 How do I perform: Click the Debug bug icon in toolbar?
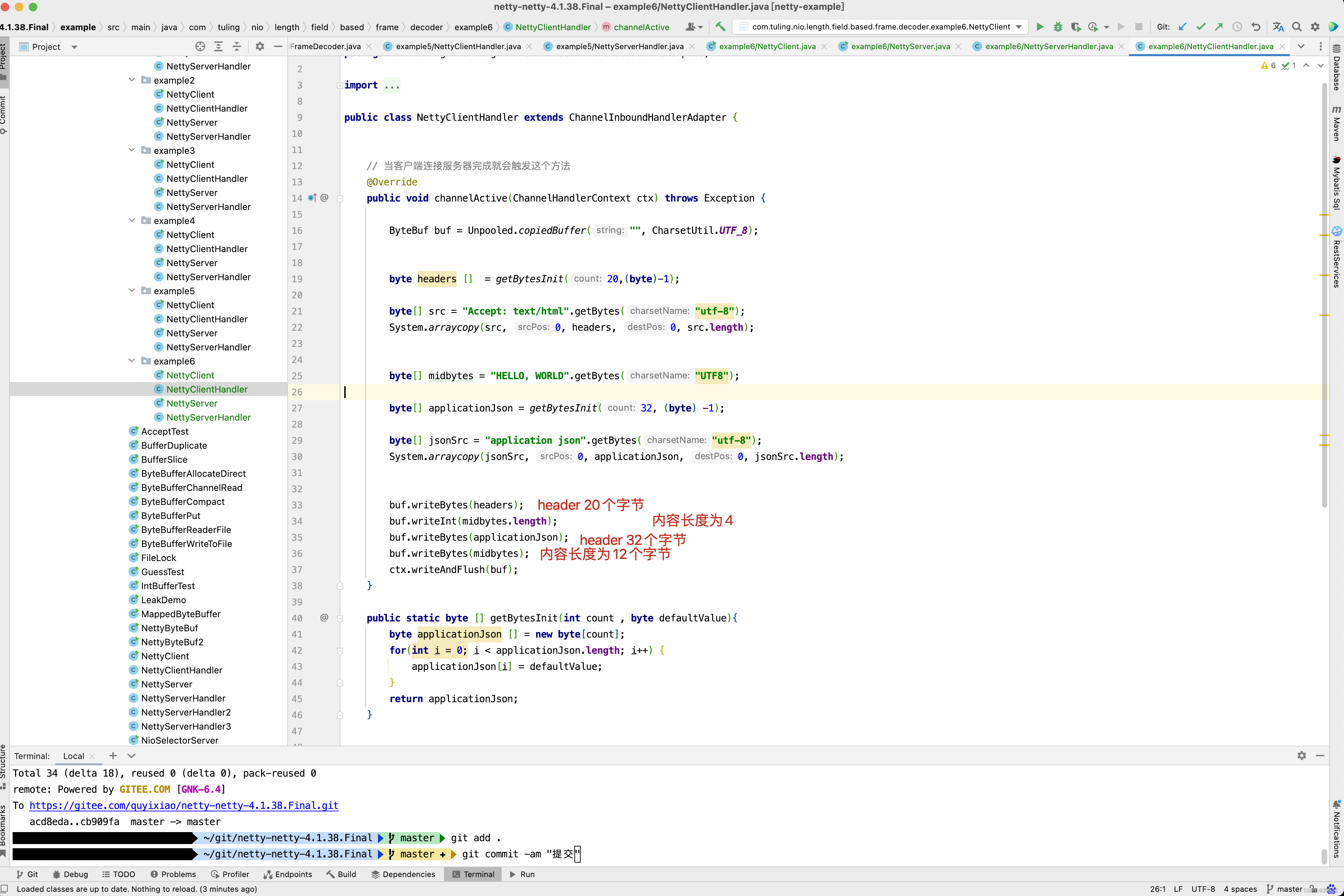point(1058,27)
